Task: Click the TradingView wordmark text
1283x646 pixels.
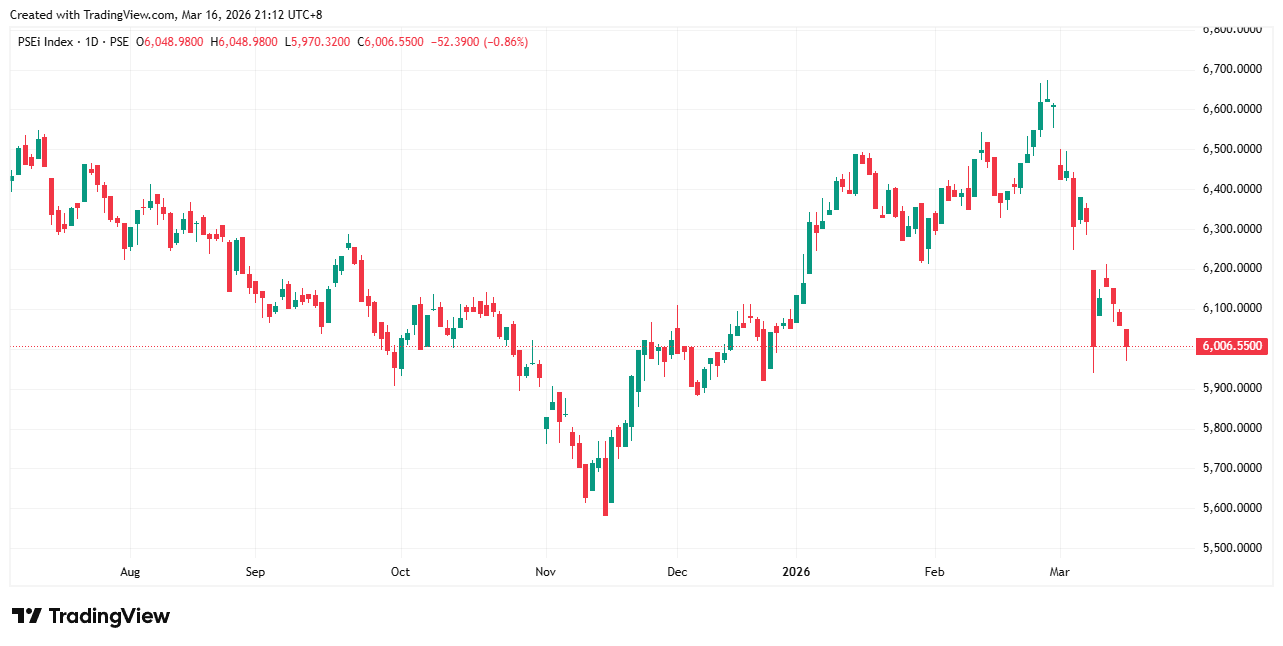Action: 109,616
